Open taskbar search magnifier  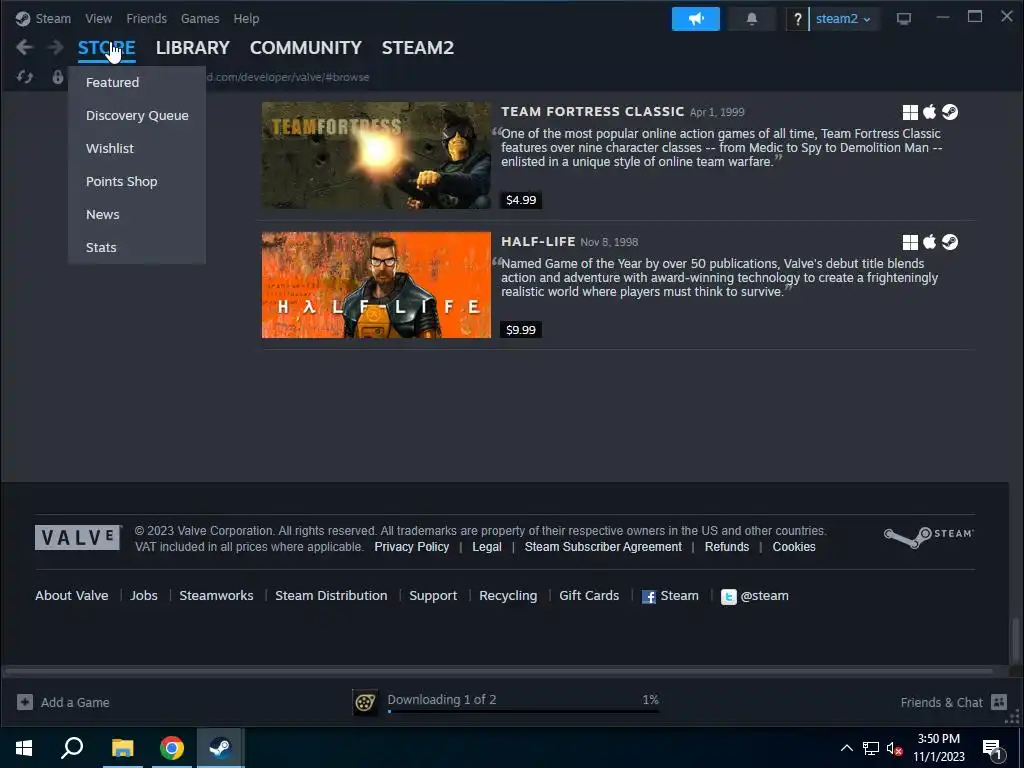pyautogui.click(x=72, y=747)
